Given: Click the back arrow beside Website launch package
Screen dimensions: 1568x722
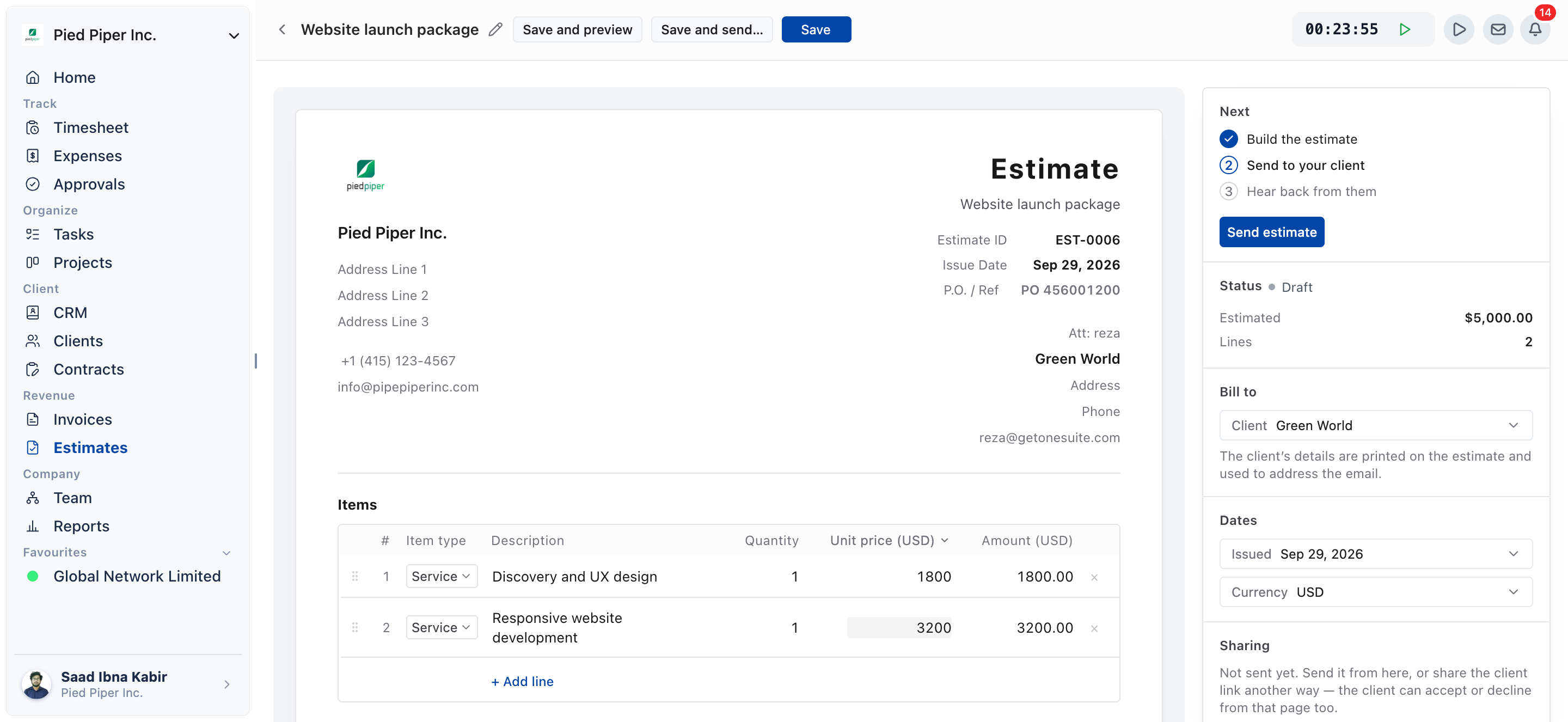Looking at the screenshot, I should (x=282, y=29).
